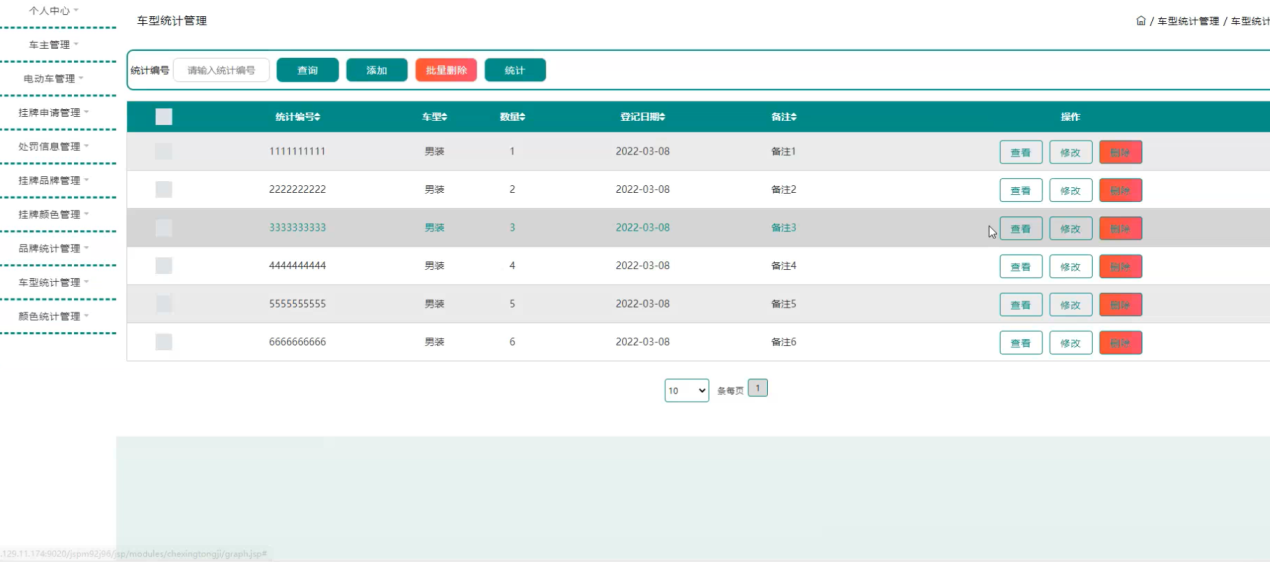1270x562 pixels.
Task: Sort table by 车型 column arrows
Action: (x=445, y=117)
